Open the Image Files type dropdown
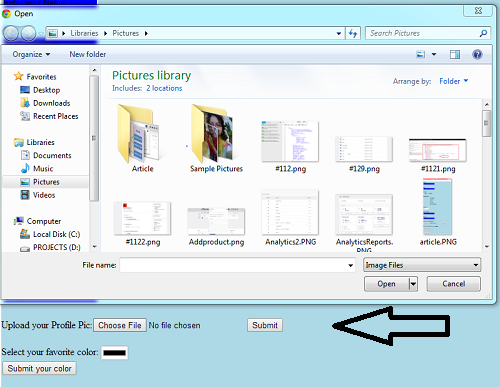 coord(422,265)
